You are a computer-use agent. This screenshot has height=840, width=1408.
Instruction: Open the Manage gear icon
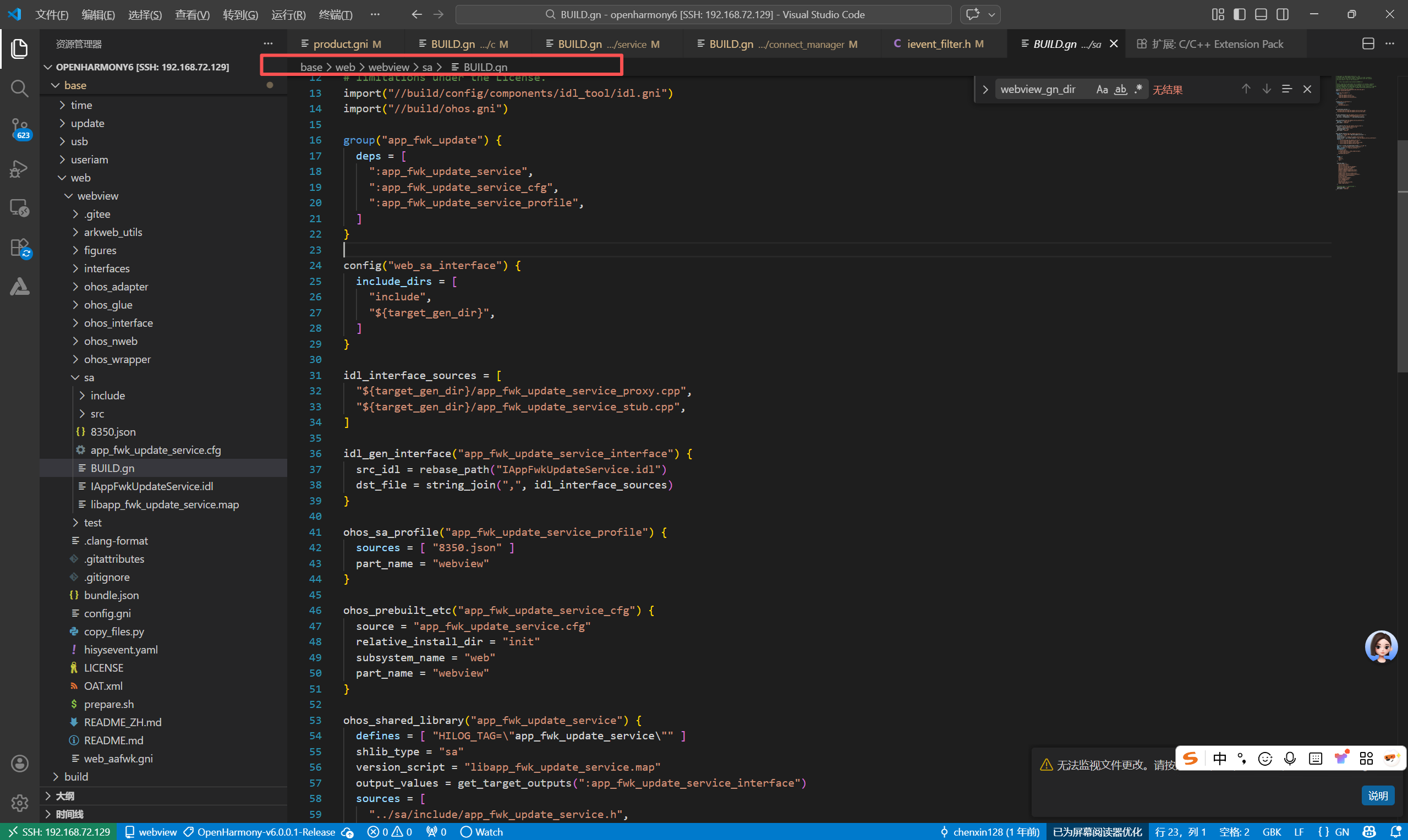tap(19, 802)
